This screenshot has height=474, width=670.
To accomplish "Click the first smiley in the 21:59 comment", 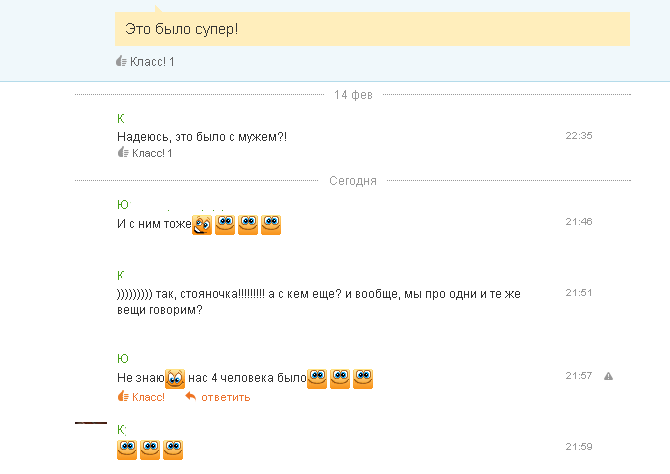I will tap(127, 450).
